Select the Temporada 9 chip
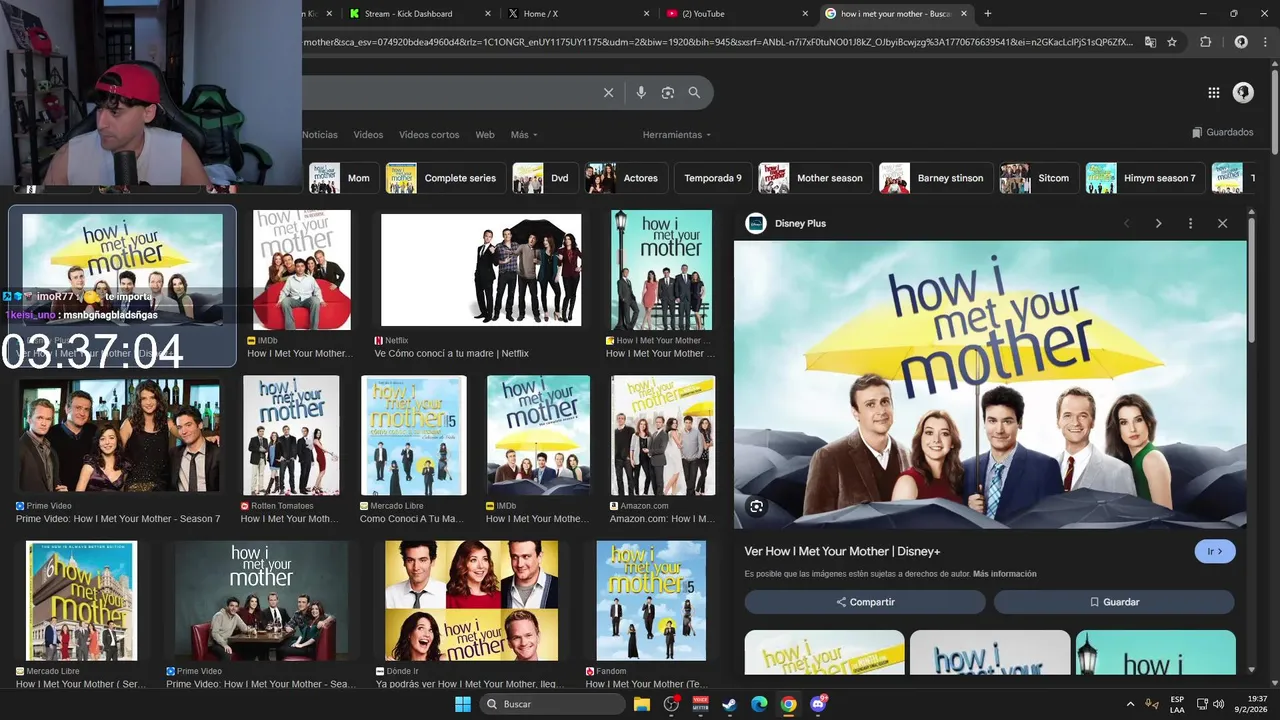Viewport: 1280px width, 720px height. pos(712,178)
